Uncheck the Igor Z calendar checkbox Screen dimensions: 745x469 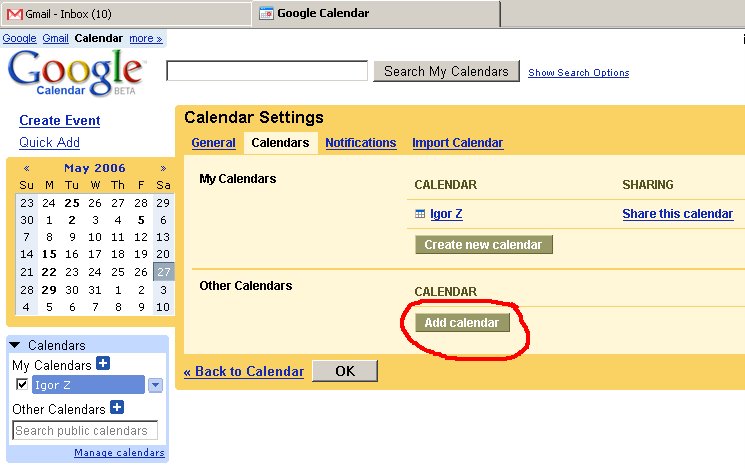pyautogui.click(x=22, y=384)
